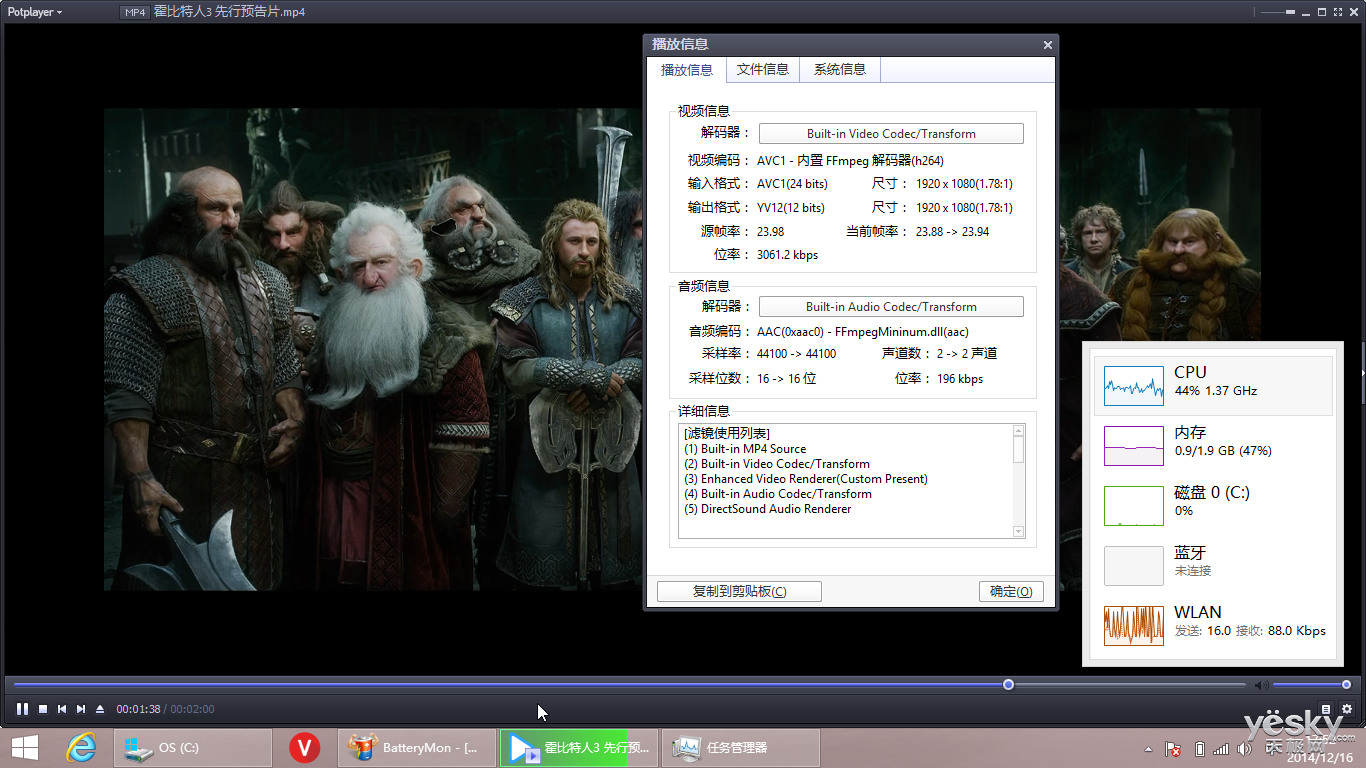The image size is (1366, 768).
Task: Switch to the 播放信息 tab
Action: [687, 70]
